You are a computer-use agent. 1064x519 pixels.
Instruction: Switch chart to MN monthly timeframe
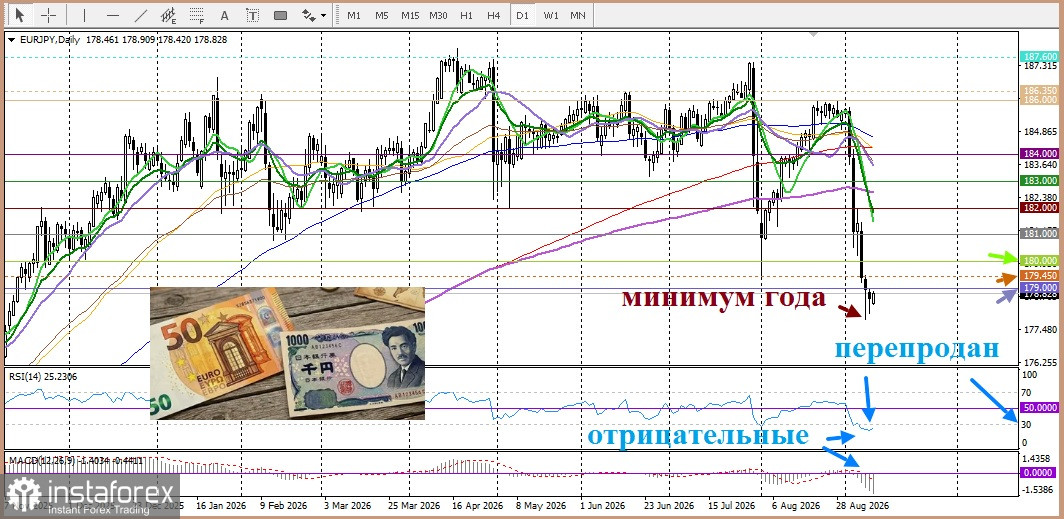point(578,14)
